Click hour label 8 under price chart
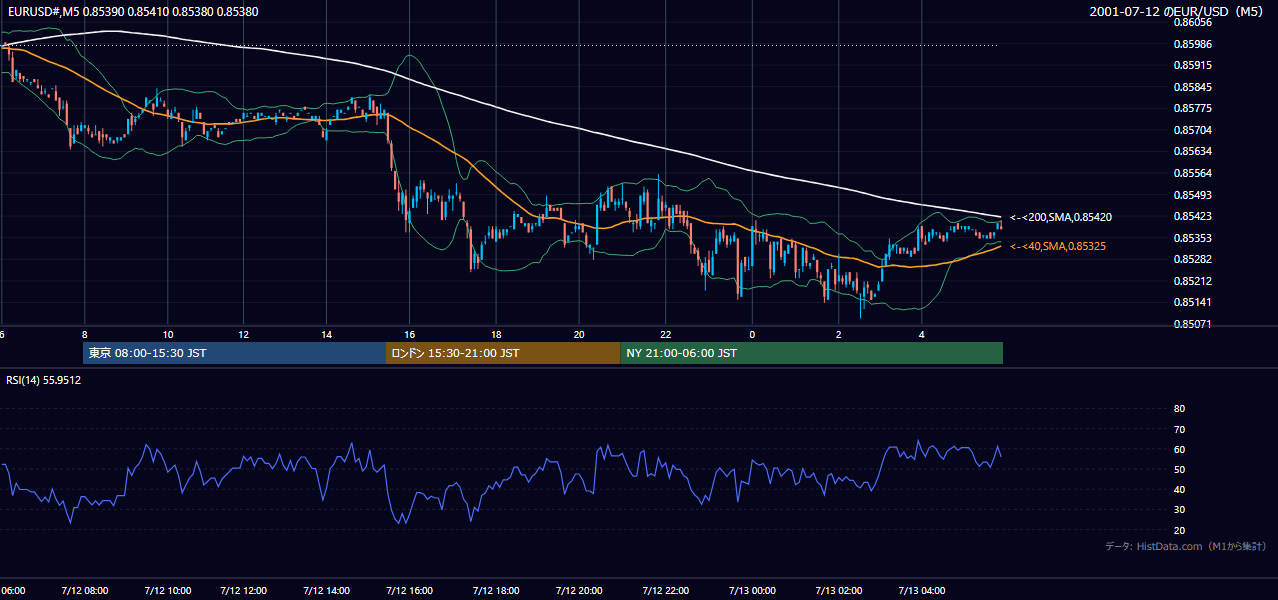The image size is (1278, 600). (x=84, y=335)
